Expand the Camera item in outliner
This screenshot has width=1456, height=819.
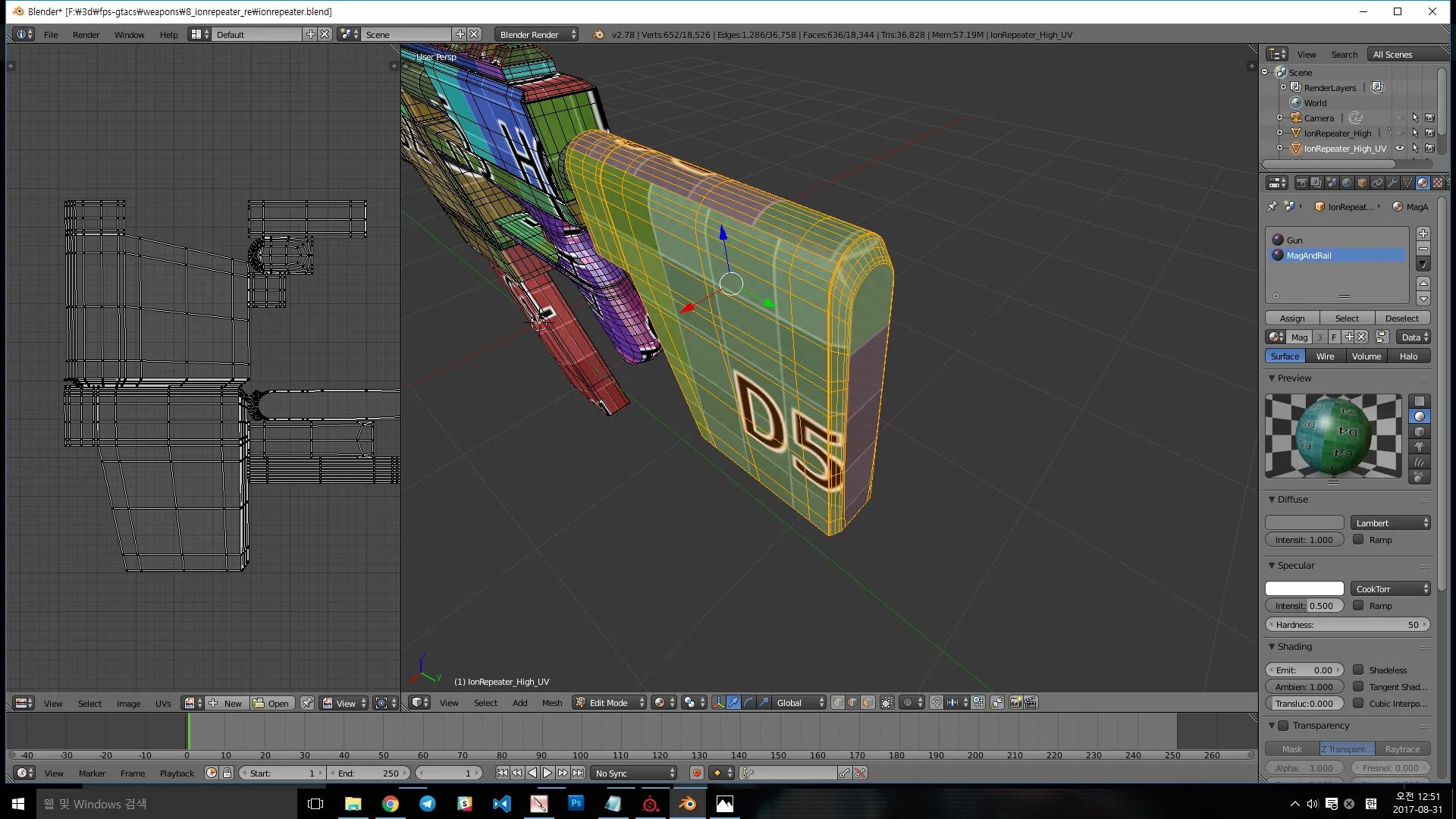tap(1279, 118)
